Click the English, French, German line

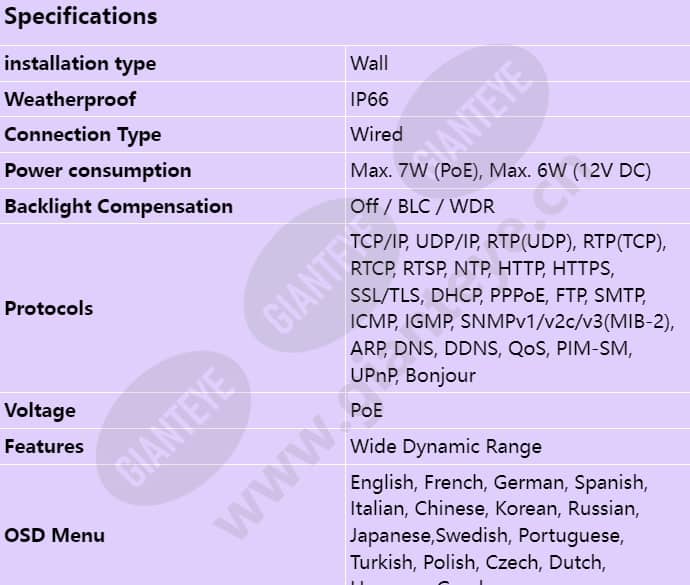pos(499,483)
